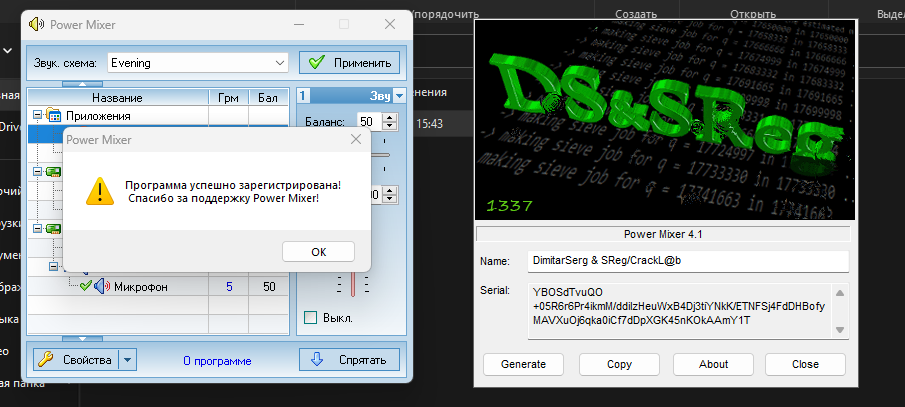Click the blue down-arrow icon on Спрятать

pos(317,360)
